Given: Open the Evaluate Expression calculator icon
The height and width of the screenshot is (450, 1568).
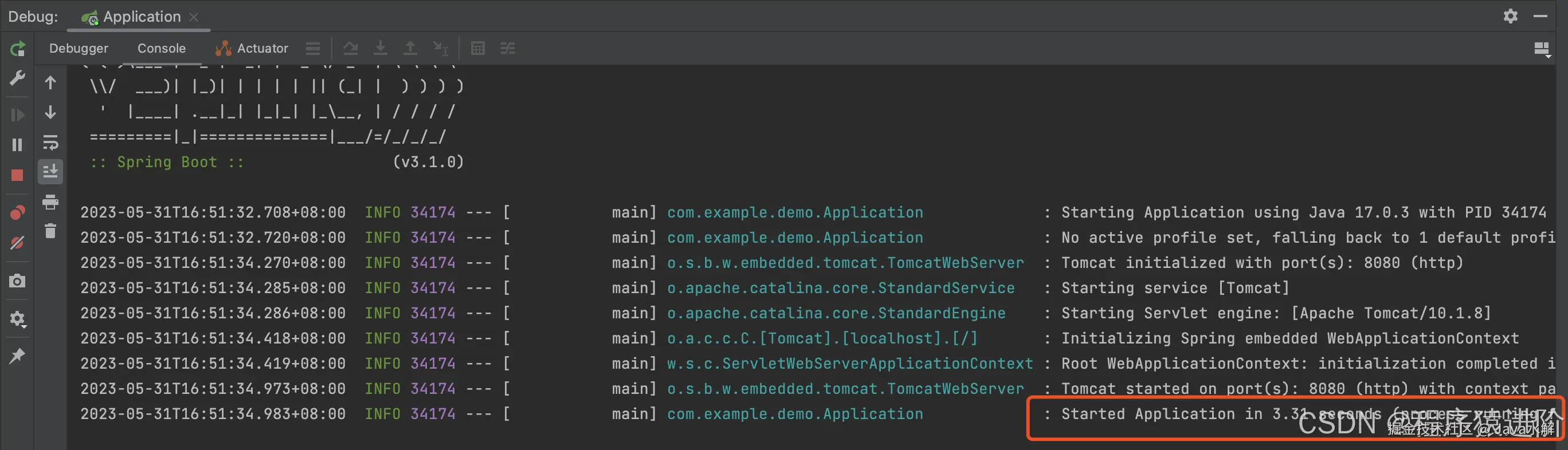Looking at the screenshot, I should point(478,48).
